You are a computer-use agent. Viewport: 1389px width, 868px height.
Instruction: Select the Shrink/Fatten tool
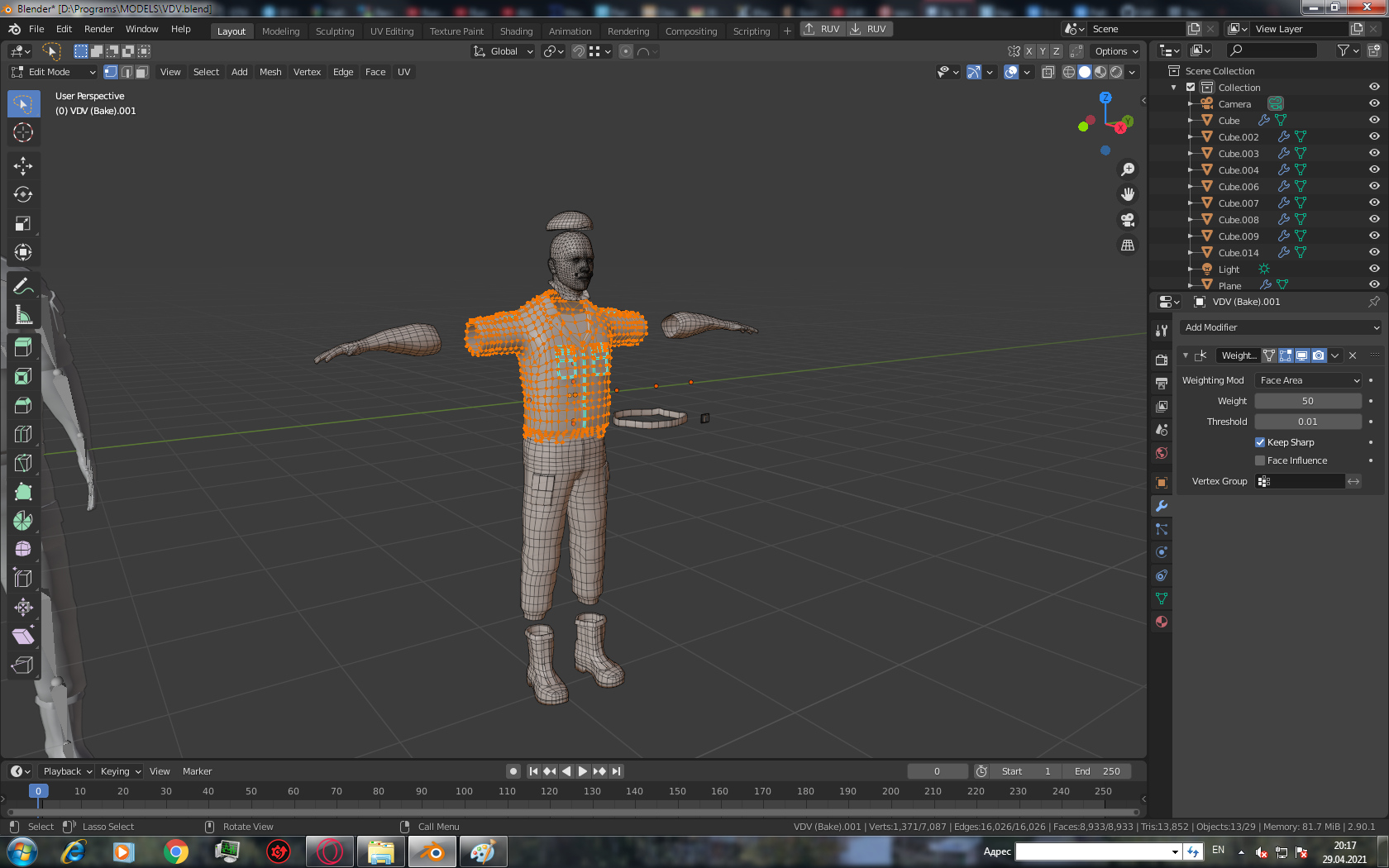coord(23,608)
